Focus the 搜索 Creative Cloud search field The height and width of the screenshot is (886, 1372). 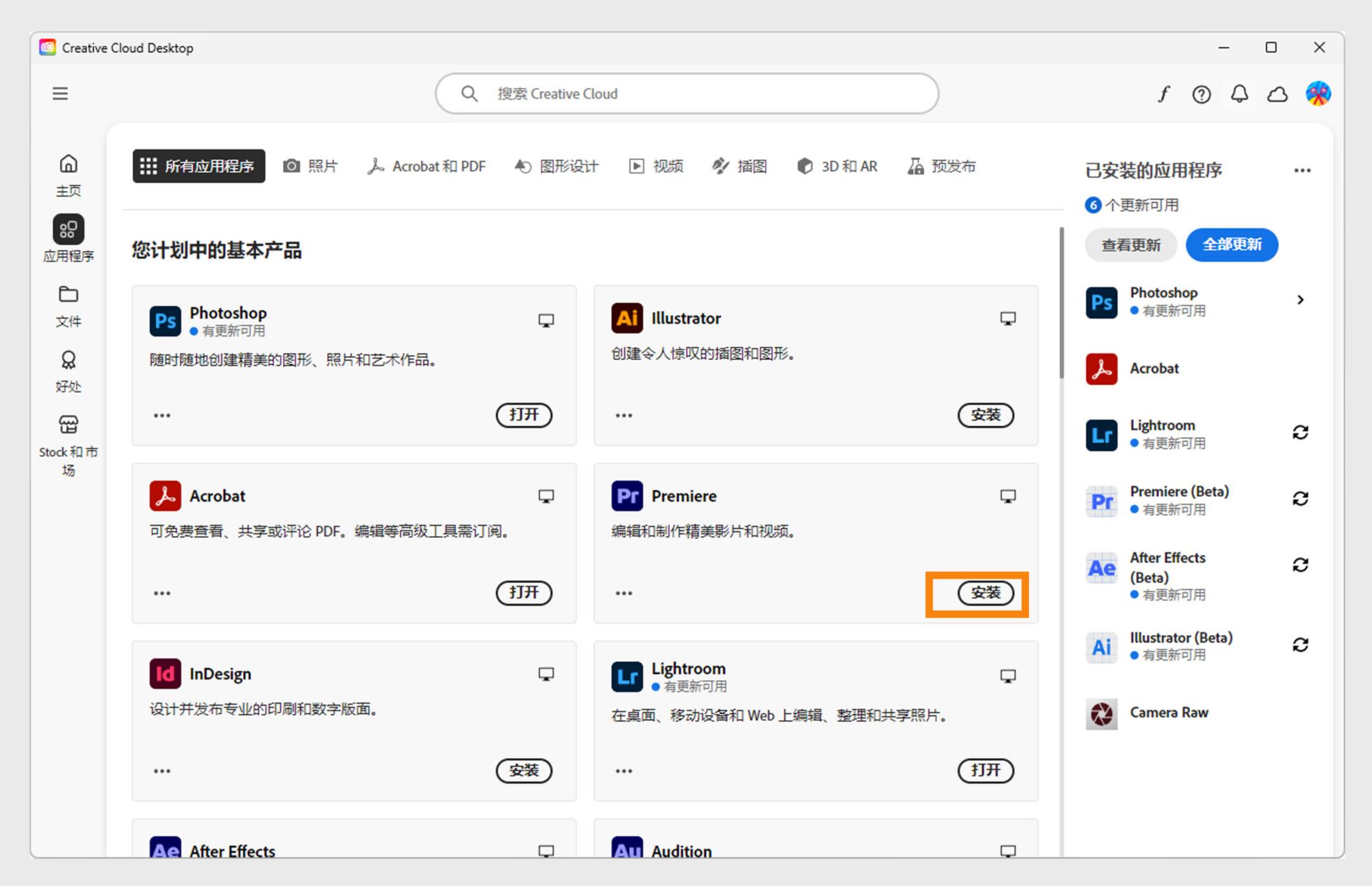pyautogui.click(x=687, y=94)
